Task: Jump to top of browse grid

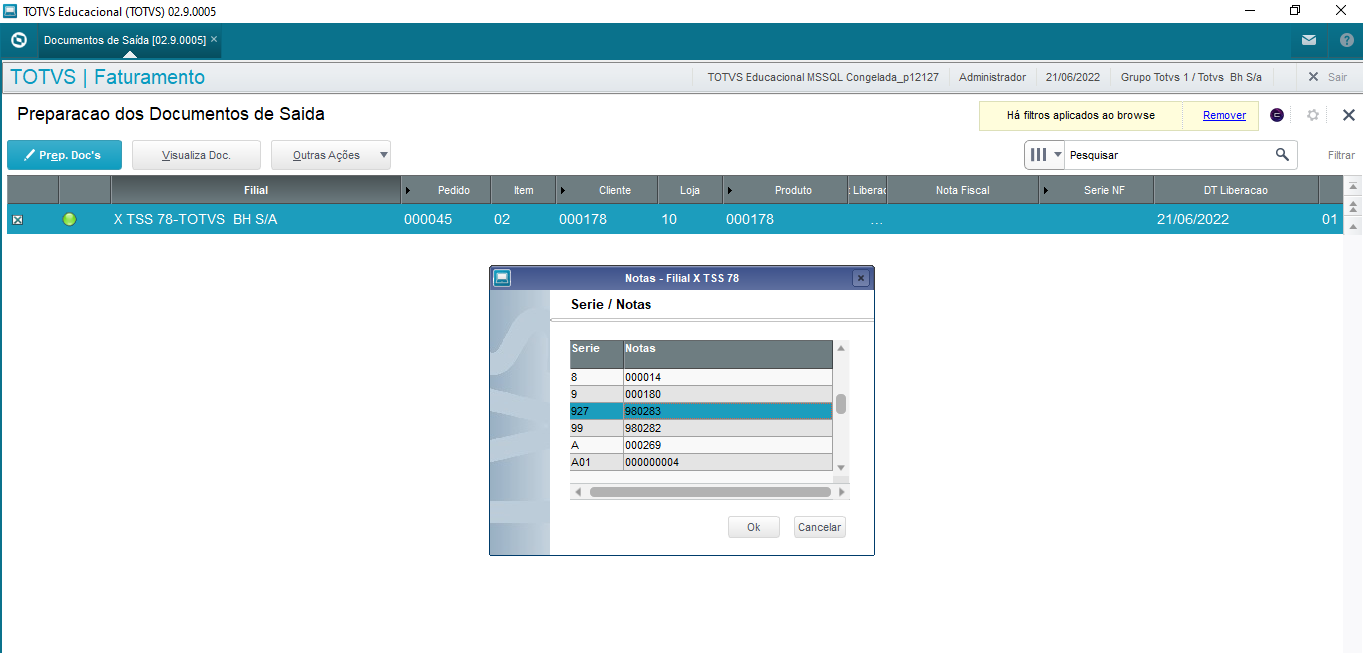Action: 1353,187
